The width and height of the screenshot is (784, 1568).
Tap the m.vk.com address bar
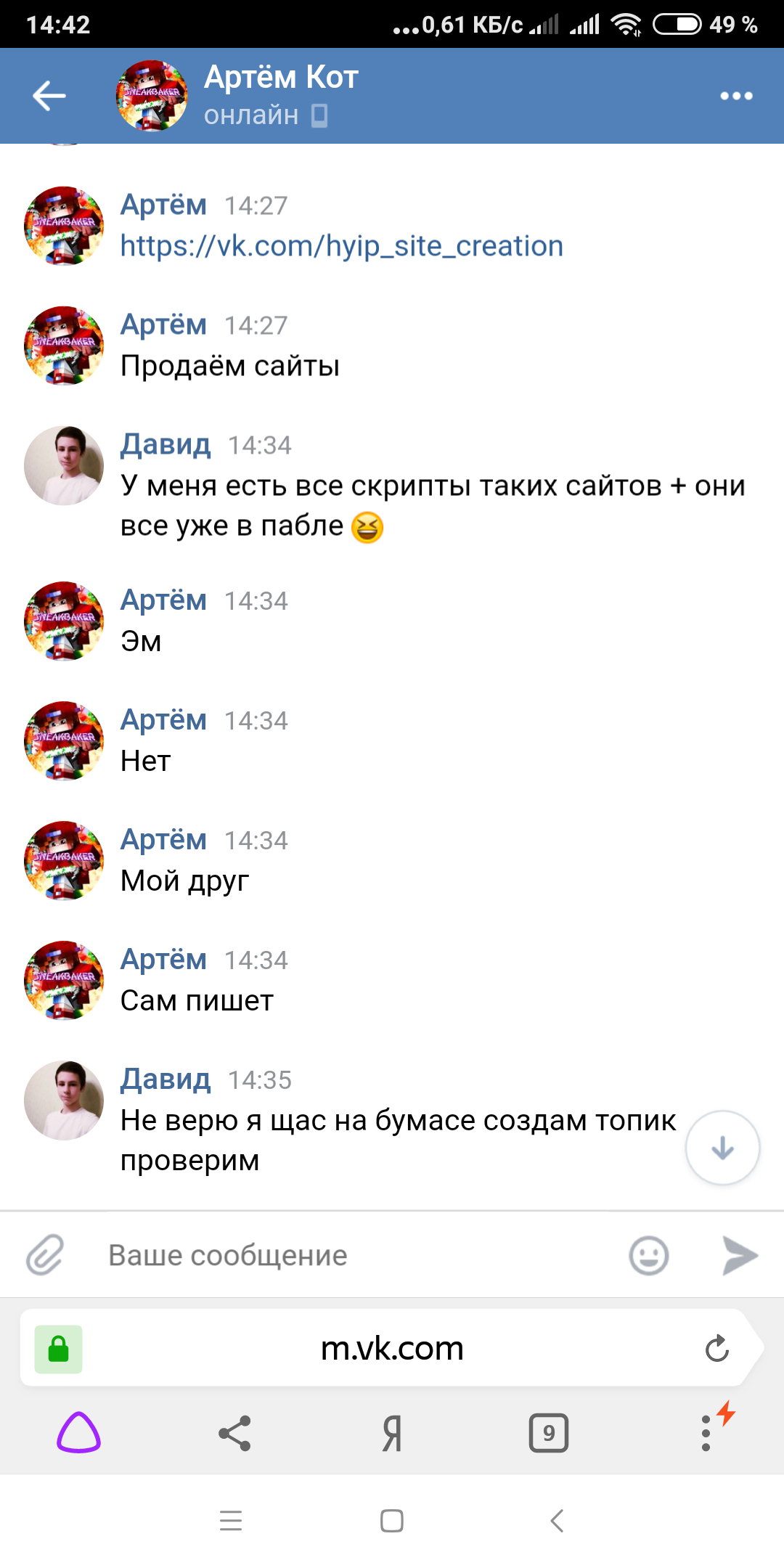[x=392, y=1349]
